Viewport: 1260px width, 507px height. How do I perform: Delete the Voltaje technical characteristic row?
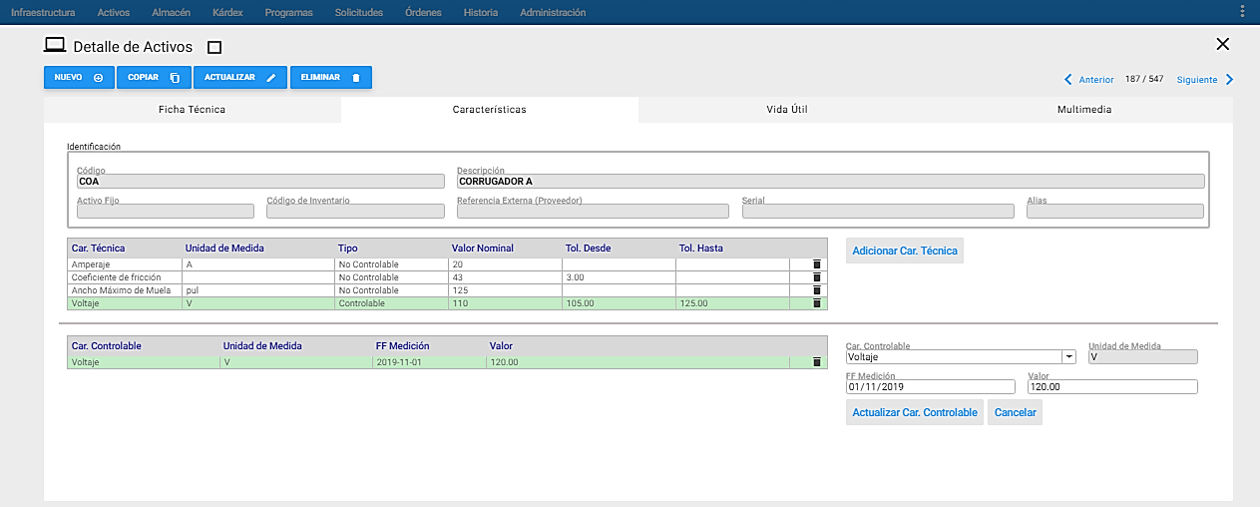point(816,303)
